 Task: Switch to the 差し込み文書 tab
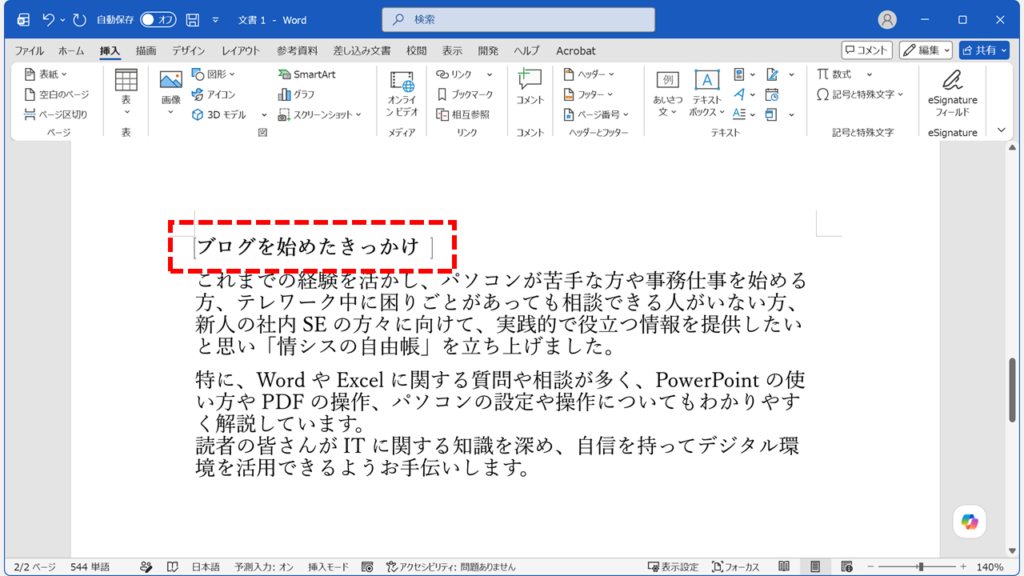point(362,50)
